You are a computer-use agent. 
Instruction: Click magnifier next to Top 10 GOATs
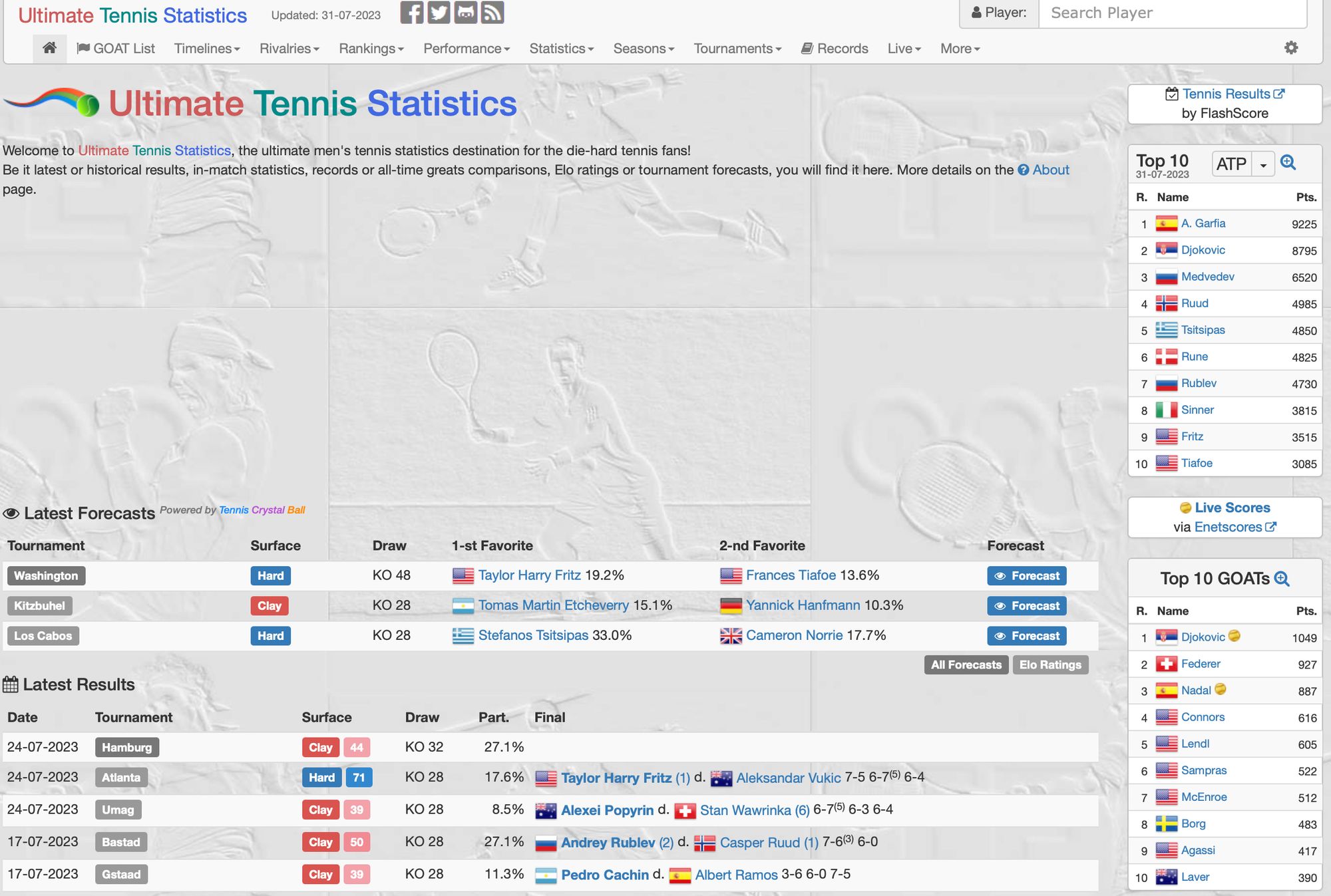(x=1282, y=579)
